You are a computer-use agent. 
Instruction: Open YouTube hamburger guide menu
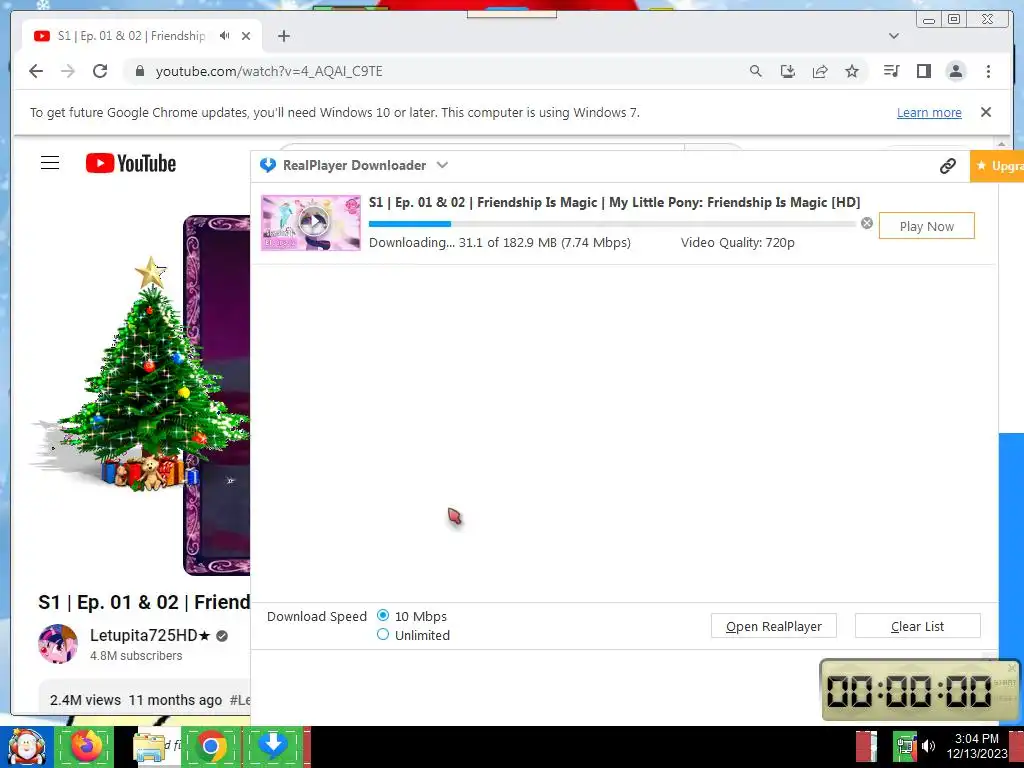tap(50, 163)
